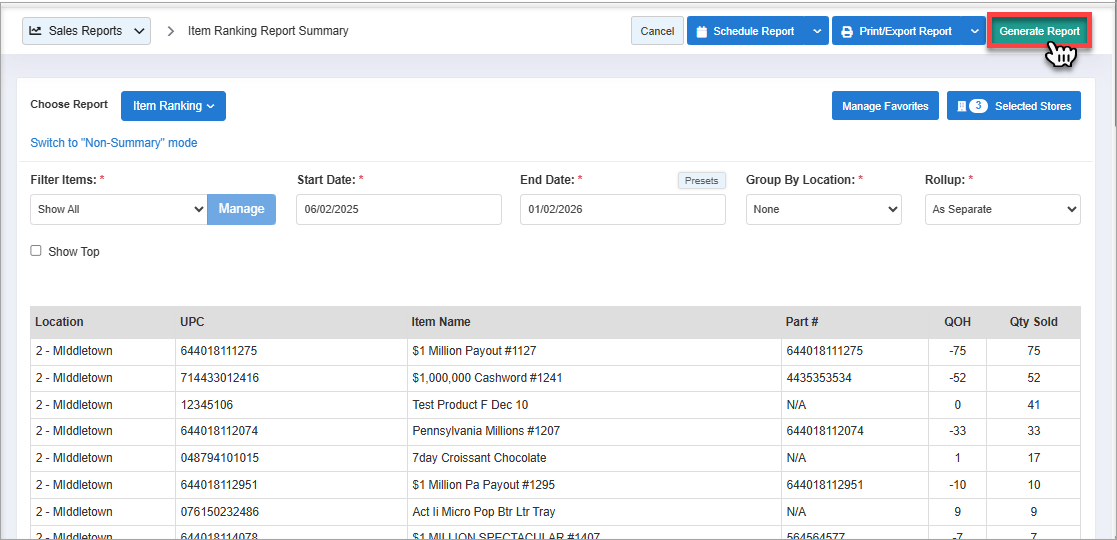Click the Presets button above End Date
The image size is (1117, 540).
click(701, 181)
